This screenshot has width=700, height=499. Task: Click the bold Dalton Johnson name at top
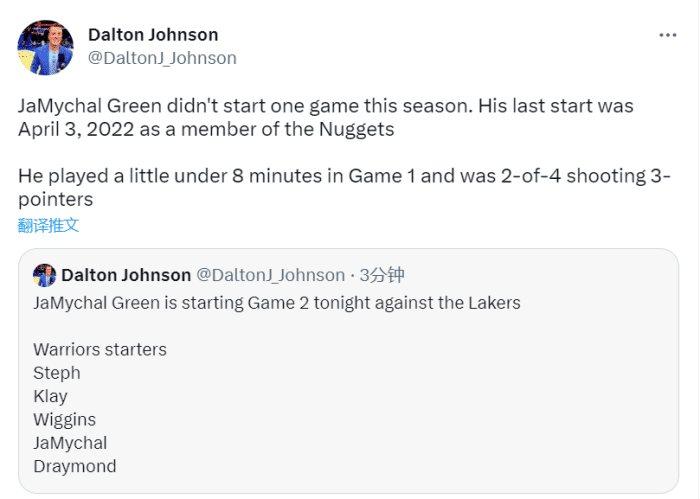click(x=153, y=35)
